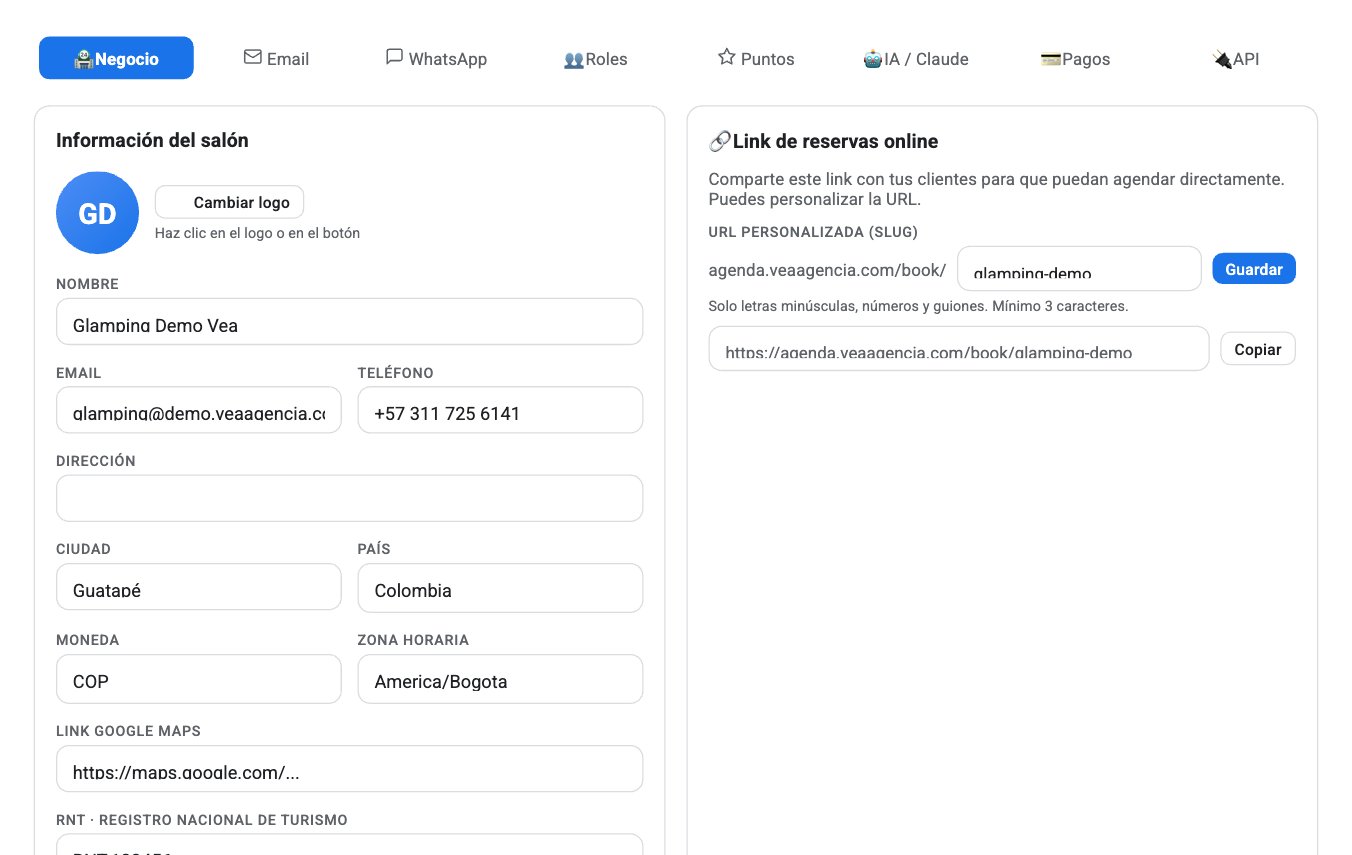Click the empty Dirección field
This screenshot has height=855, width=1352.
[349, 498]
